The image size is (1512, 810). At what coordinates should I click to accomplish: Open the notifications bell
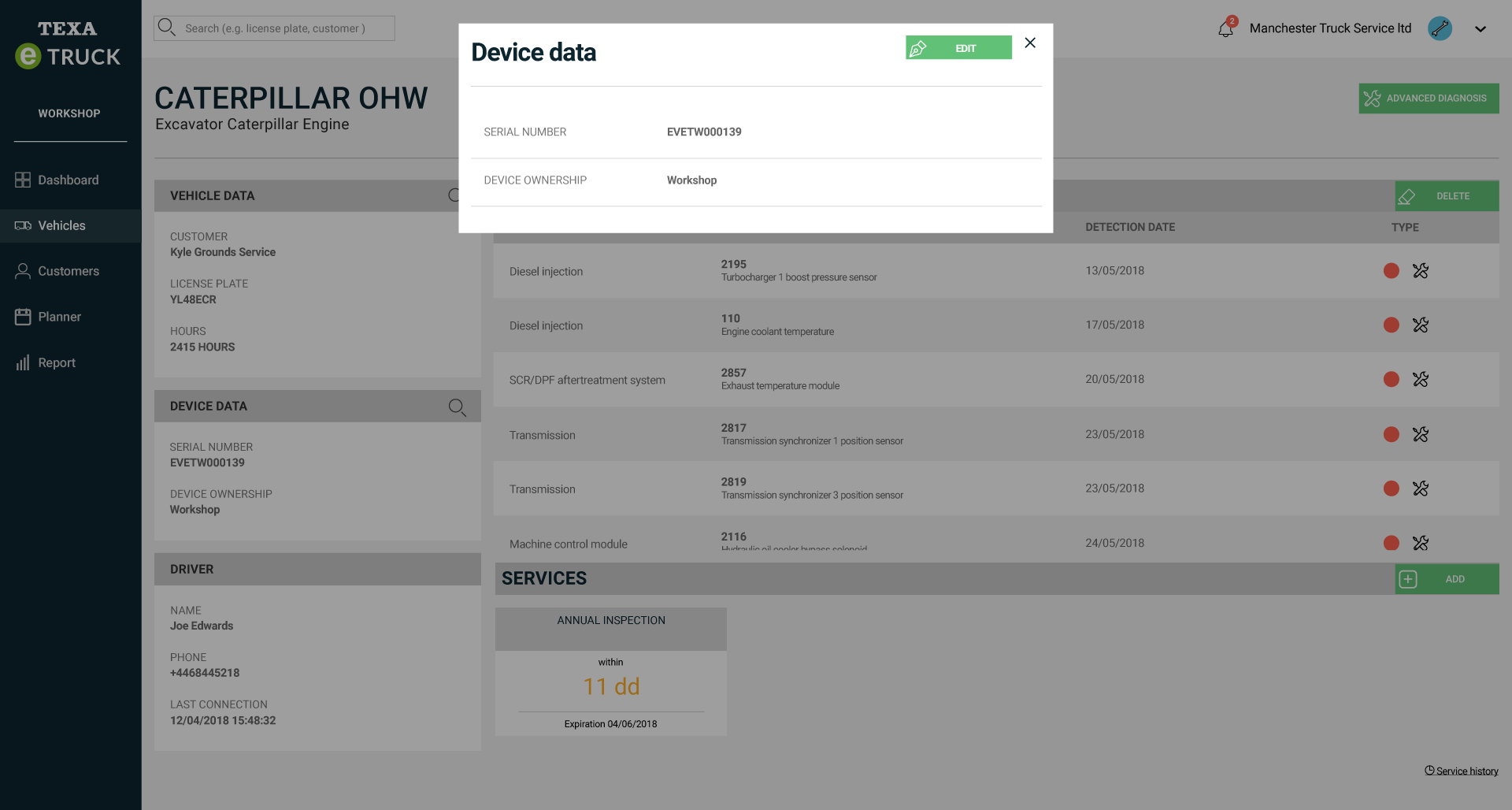click(1226, 28)
